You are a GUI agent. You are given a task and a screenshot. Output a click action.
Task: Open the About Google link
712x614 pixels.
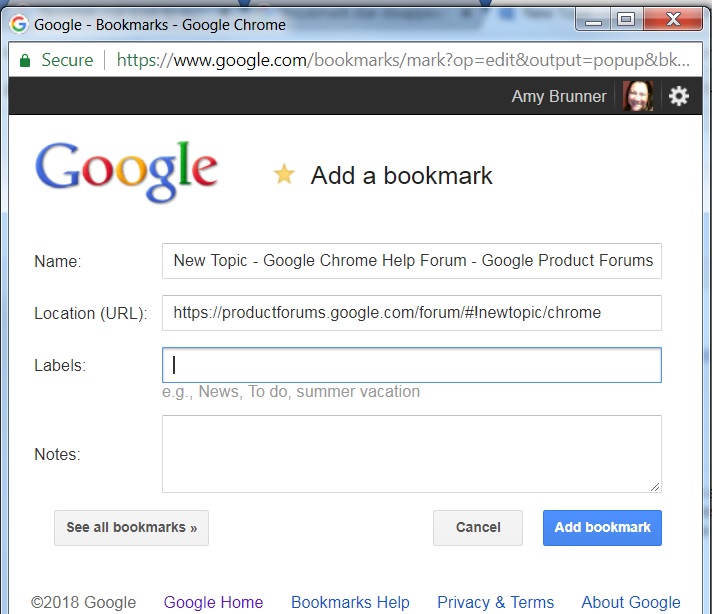coord(631,602)
